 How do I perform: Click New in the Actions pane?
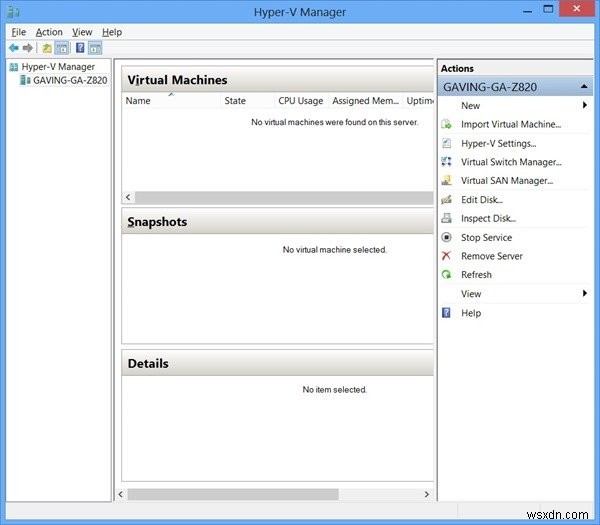[470, 106]
